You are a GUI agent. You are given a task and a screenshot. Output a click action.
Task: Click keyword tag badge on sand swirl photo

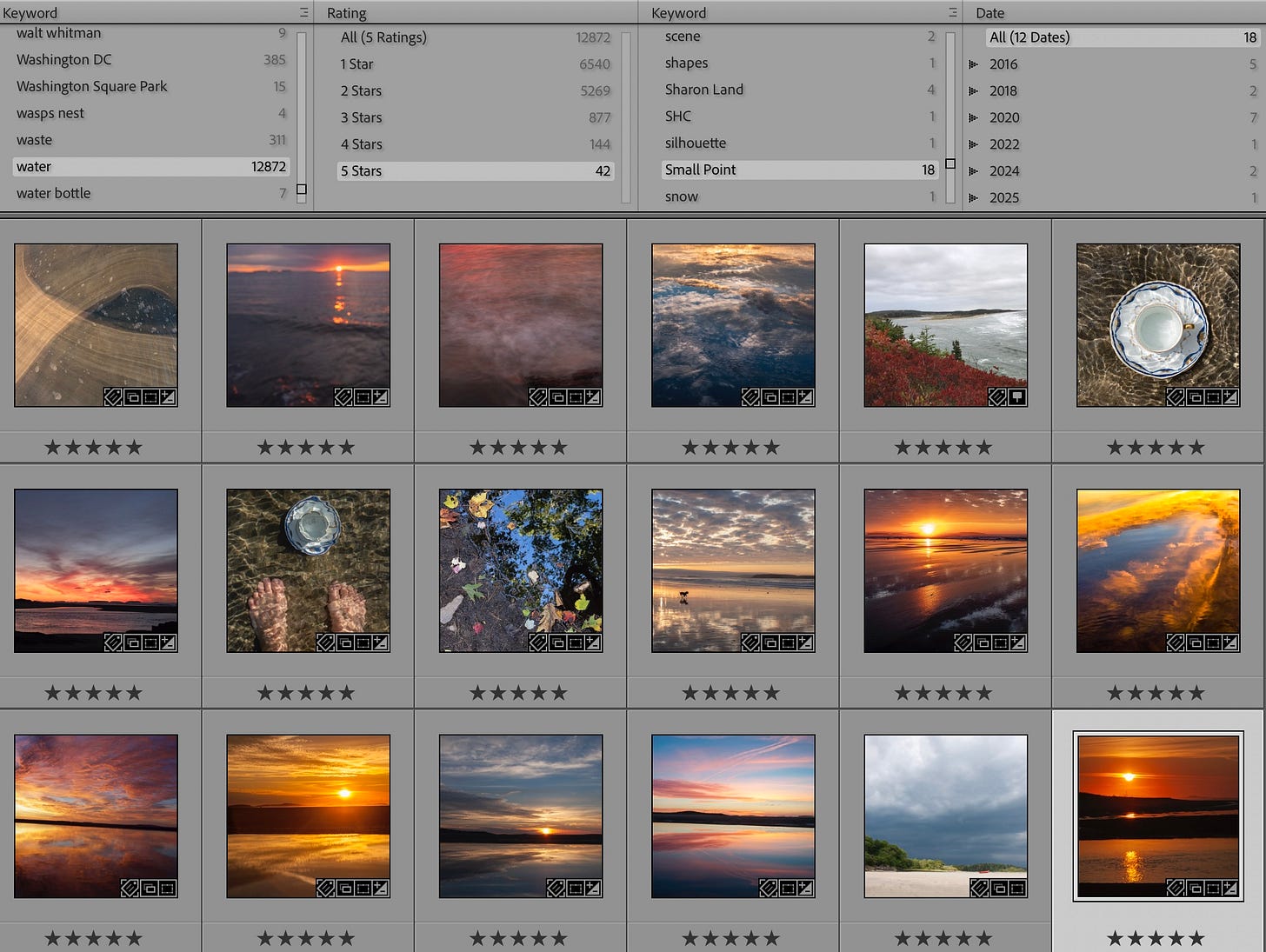(113, 397)
